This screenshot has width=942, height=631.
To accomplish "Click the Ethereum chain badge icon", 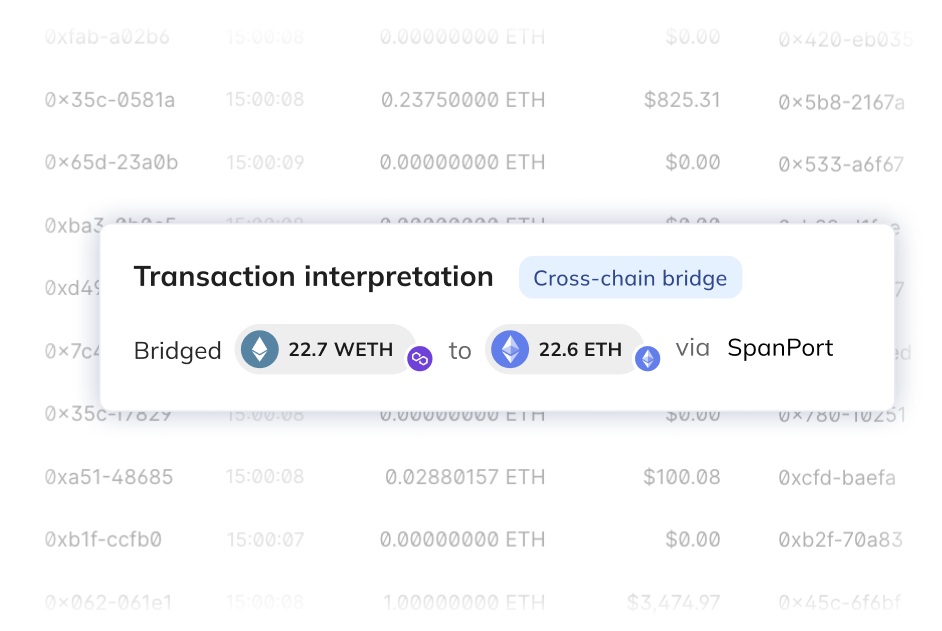I will tap(648, 358).
